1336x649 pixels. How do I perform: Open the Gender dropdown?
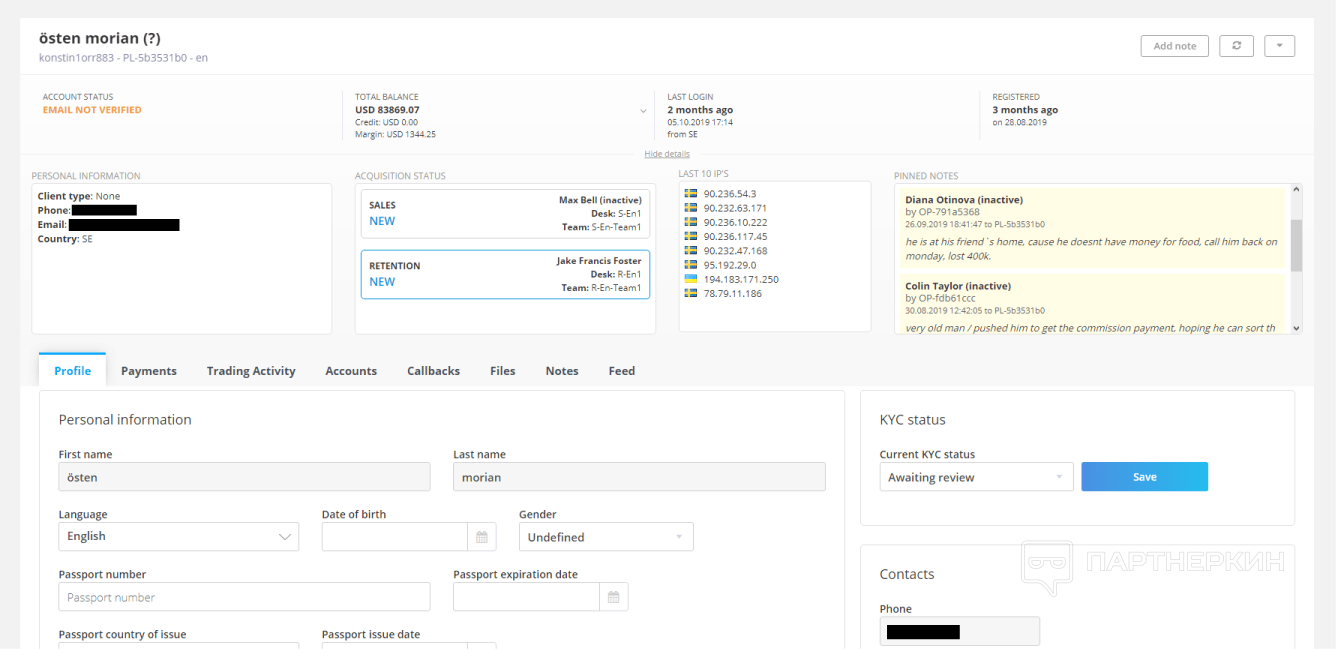pos(606,537)
